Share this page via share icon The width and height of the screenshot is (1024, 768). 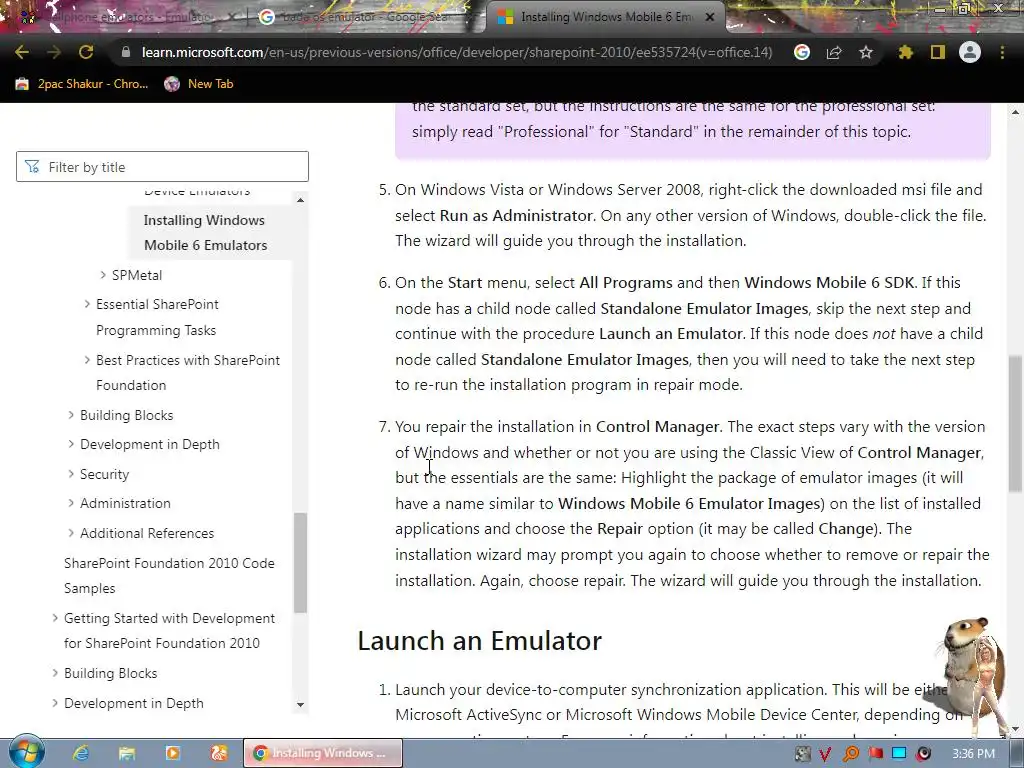click(834, 52)
